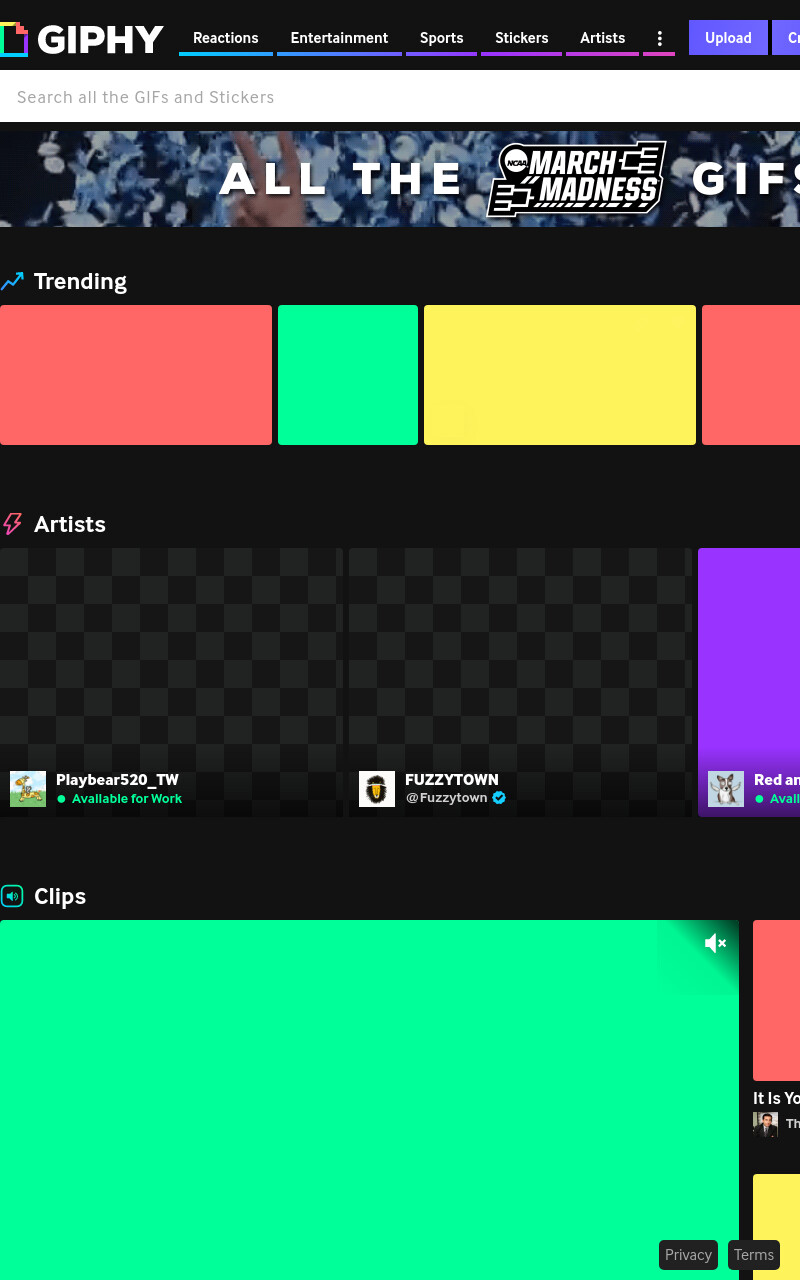Screen dimensions: 800x1280
Task: Click the Artists lightning bolt icon
Action: pos(12,524)
